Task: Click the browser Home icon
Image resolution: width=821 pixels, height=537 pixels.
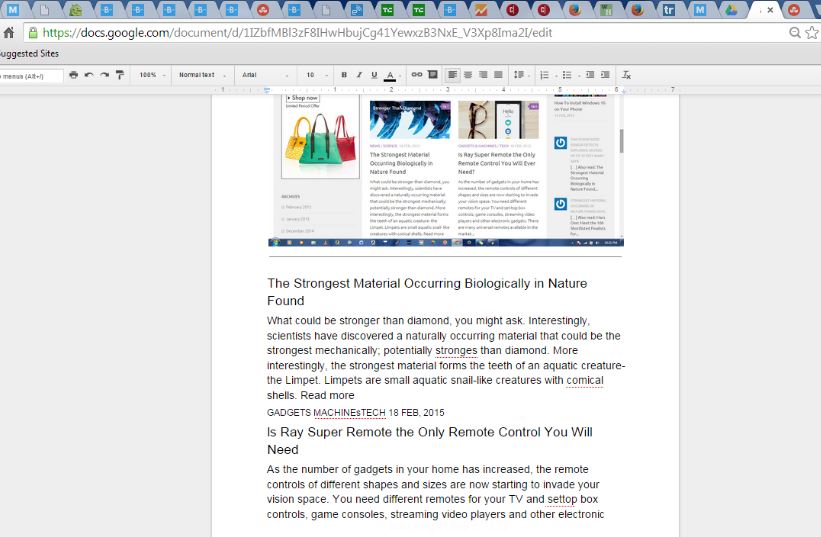Action: [9, 32]
